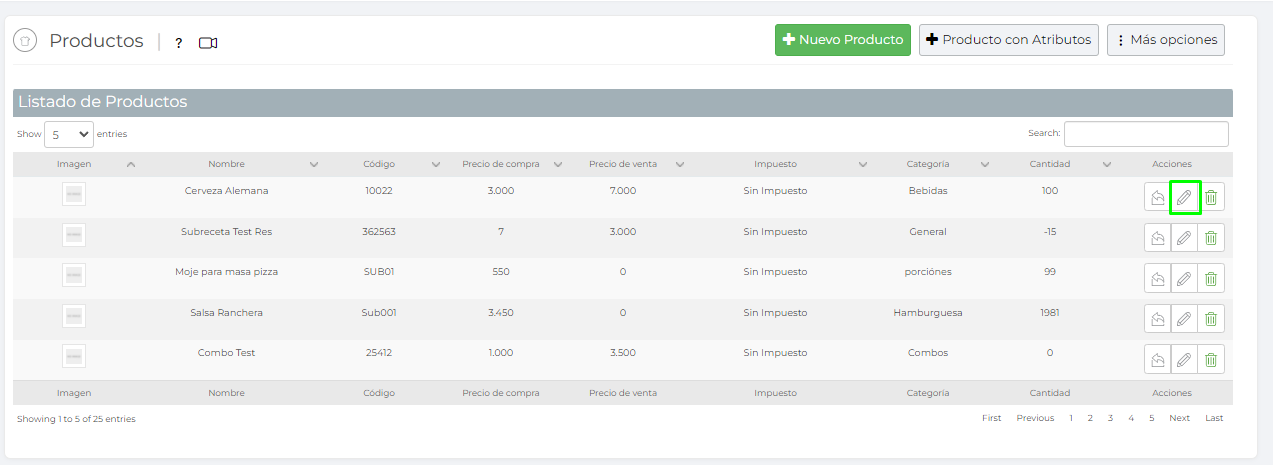The width and height of the screenshot is (1273, 465).
Task: Edit the Combo Test product
Action: click(1184, 359)
